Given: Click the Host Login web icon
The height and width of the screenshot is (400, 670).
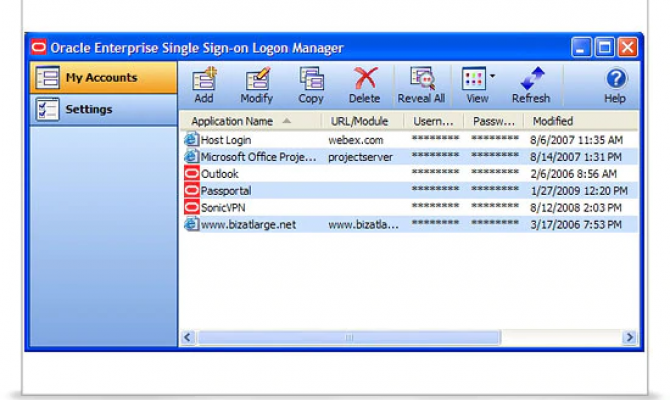Looking at the screenshot, I should click(x=191, y=139).
